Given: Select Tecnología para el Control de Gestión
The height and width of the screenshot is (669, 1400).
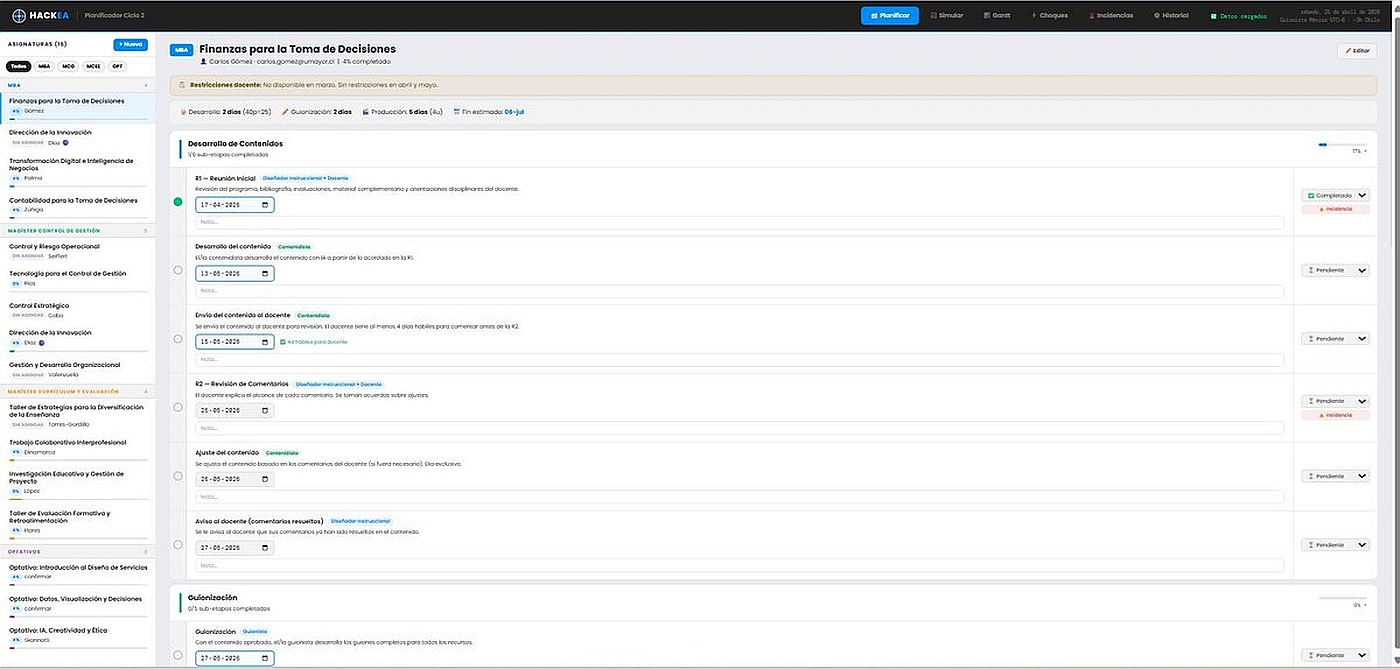Looking at the screenshot, I should (77, 278).
